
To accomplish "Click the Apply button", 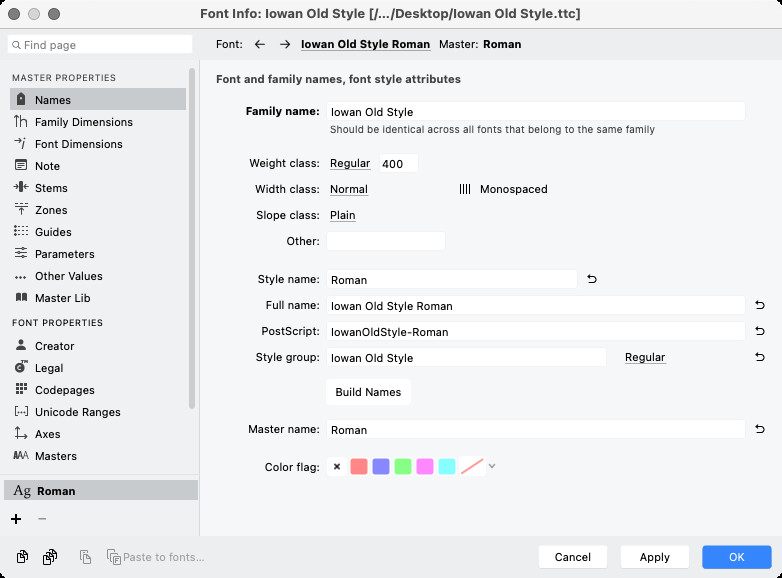I will coord(654,557).
